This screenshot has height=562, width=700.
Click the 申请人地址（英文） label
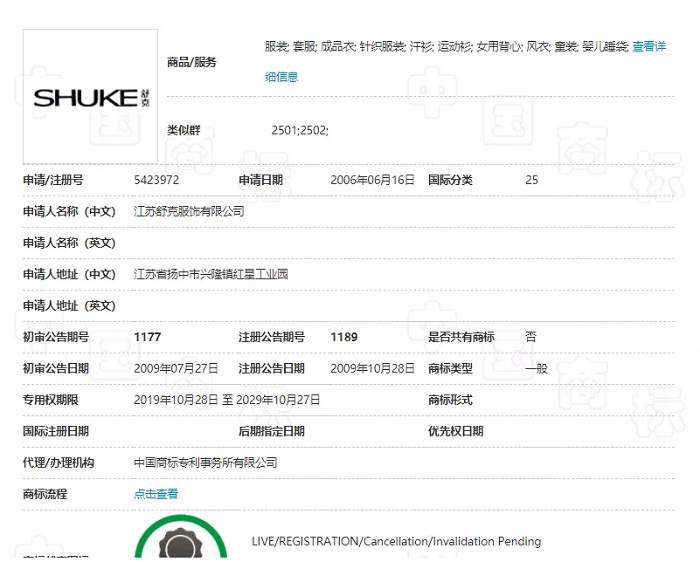(69, 306)
